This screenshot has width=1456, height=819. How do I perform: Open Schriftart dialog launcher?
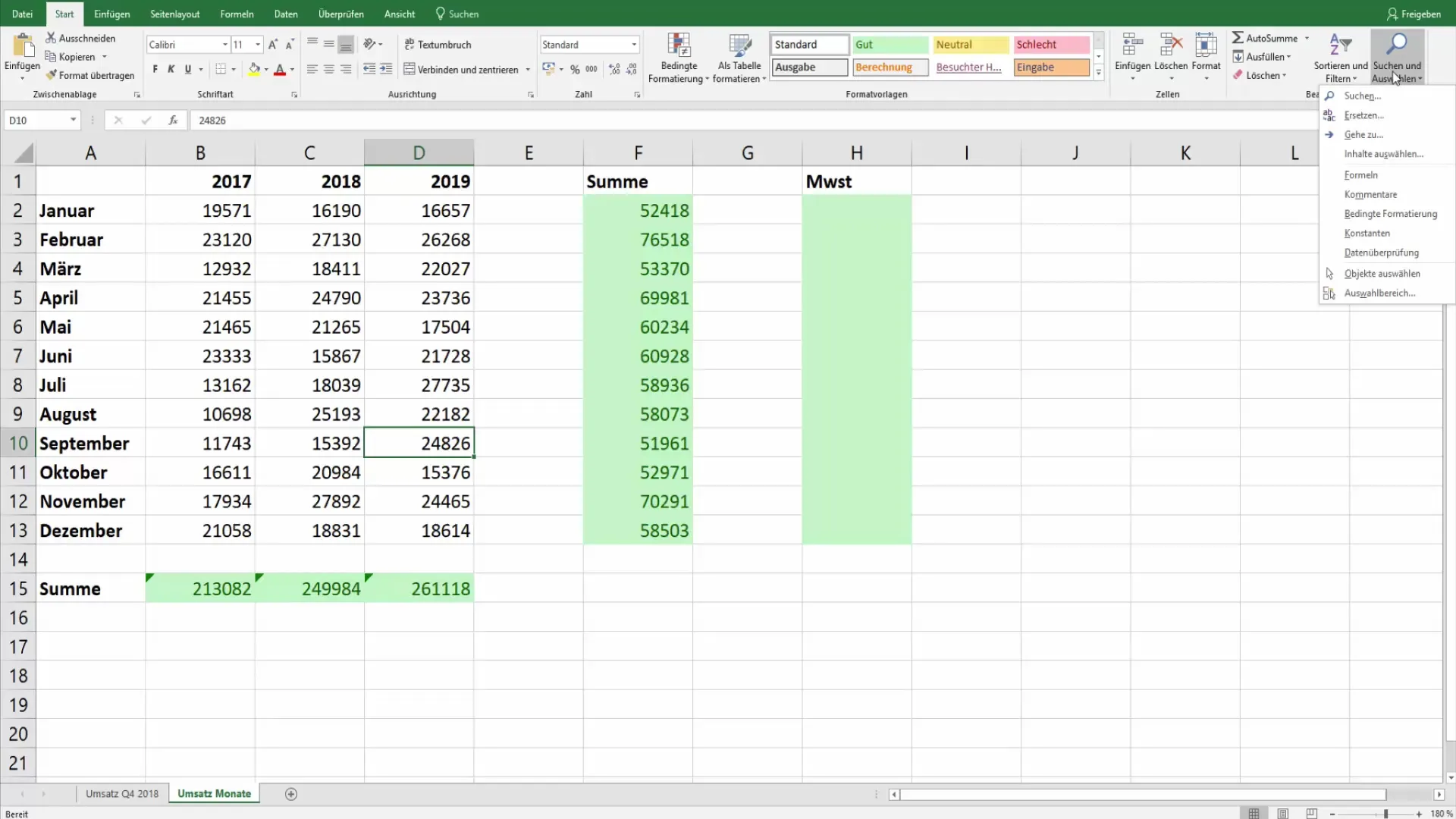click(x=294, y=95)
